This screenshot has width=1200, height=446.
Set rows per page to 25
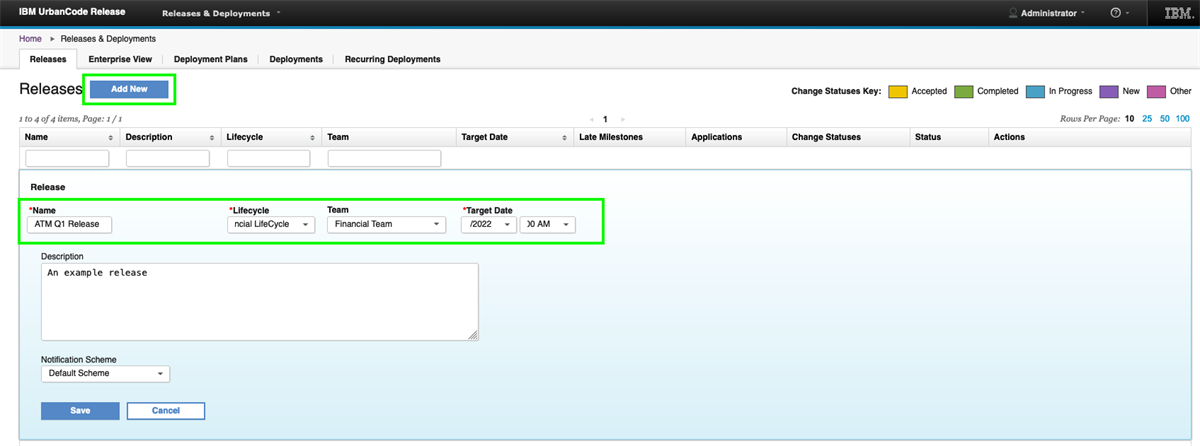(x=1148, y=119)
